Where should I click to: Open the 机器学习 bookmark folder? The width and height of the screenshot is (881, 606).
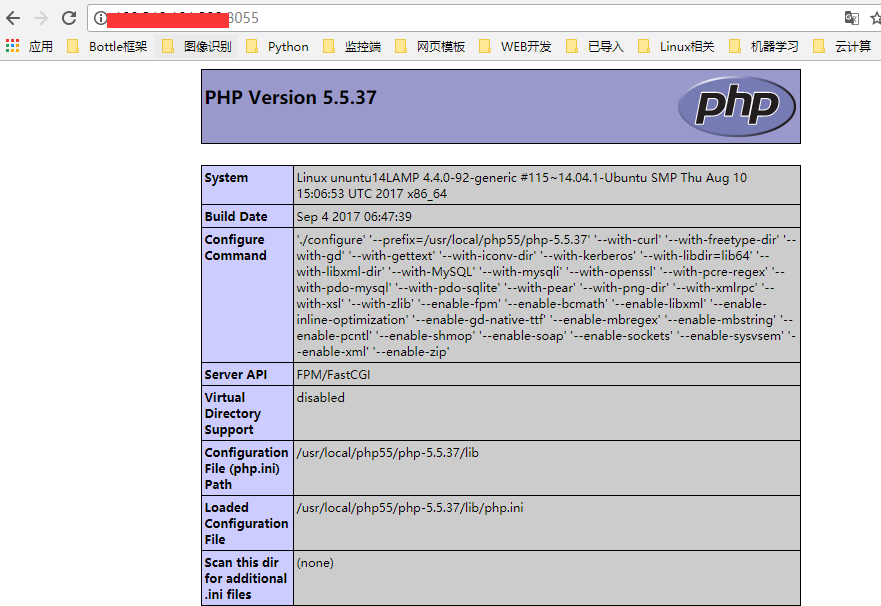pyautogui.click(x=764, y=47)
